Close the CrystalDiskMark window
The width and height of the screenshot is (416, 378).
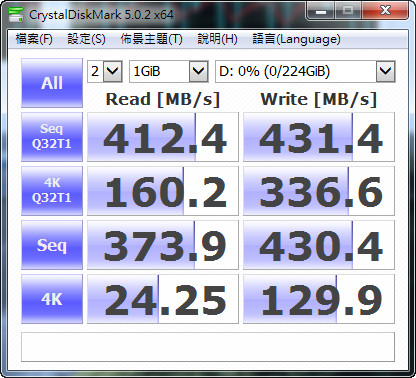coord(385,11)
